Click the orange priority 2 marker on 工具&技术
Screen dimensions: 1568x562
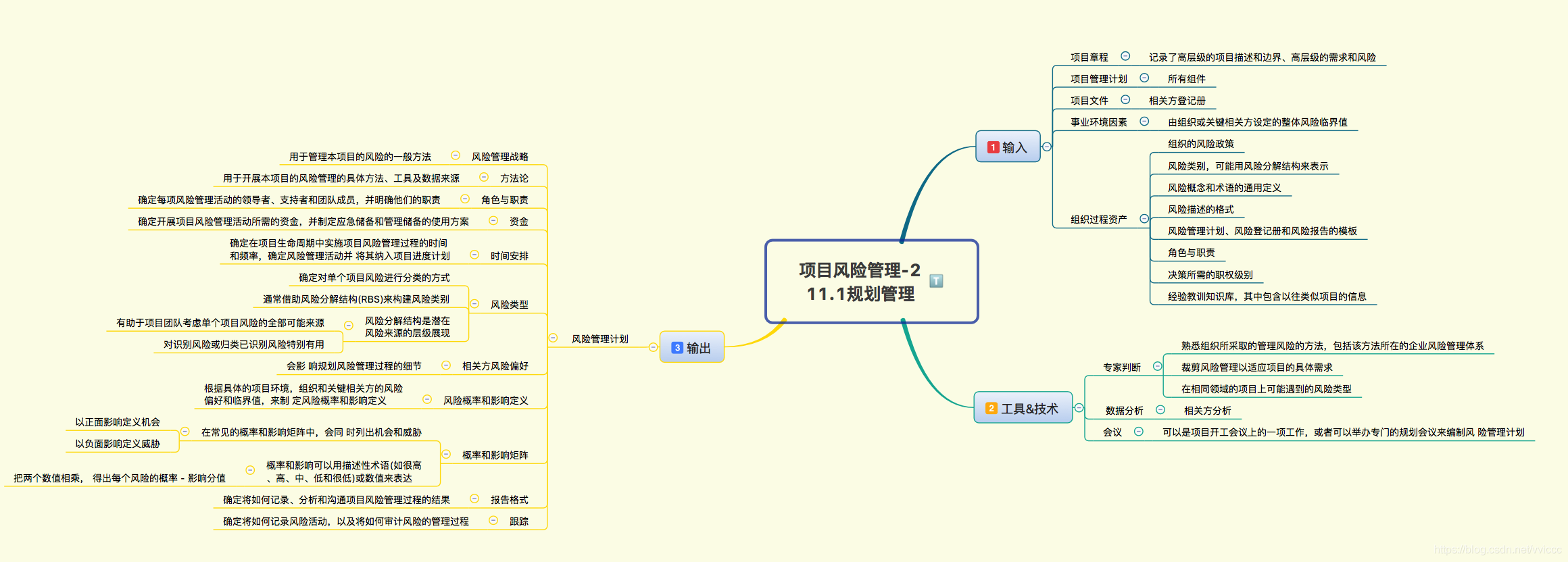(991, 408)
